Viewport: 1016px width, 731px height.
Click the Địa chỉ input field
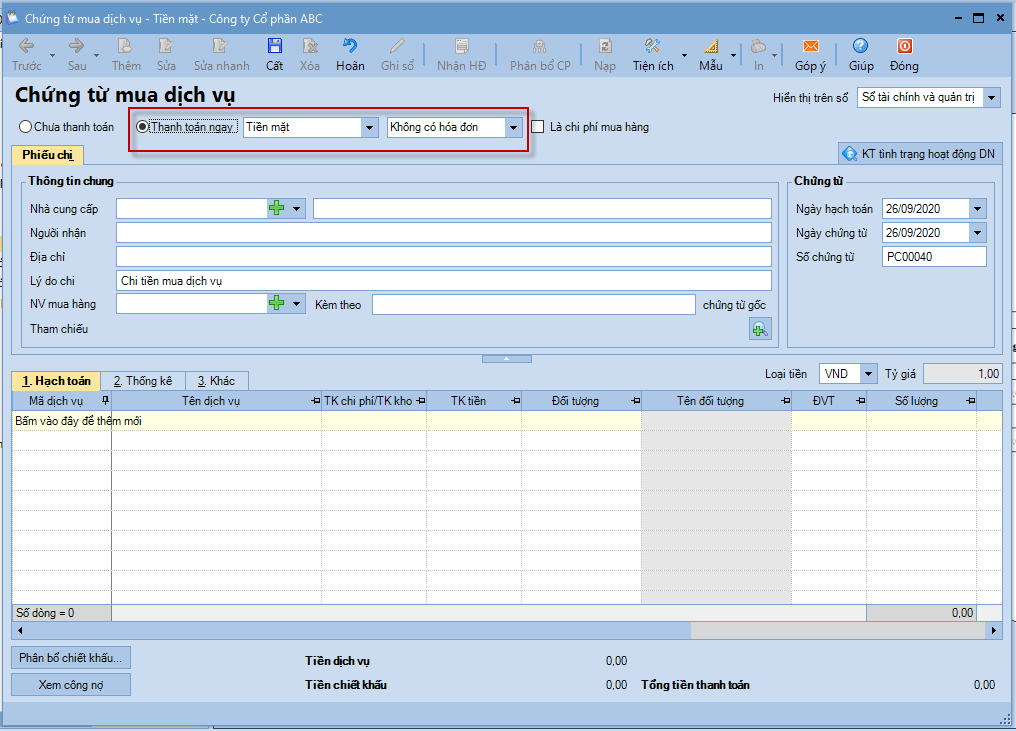pyautogui.click(x=444, y=257)
